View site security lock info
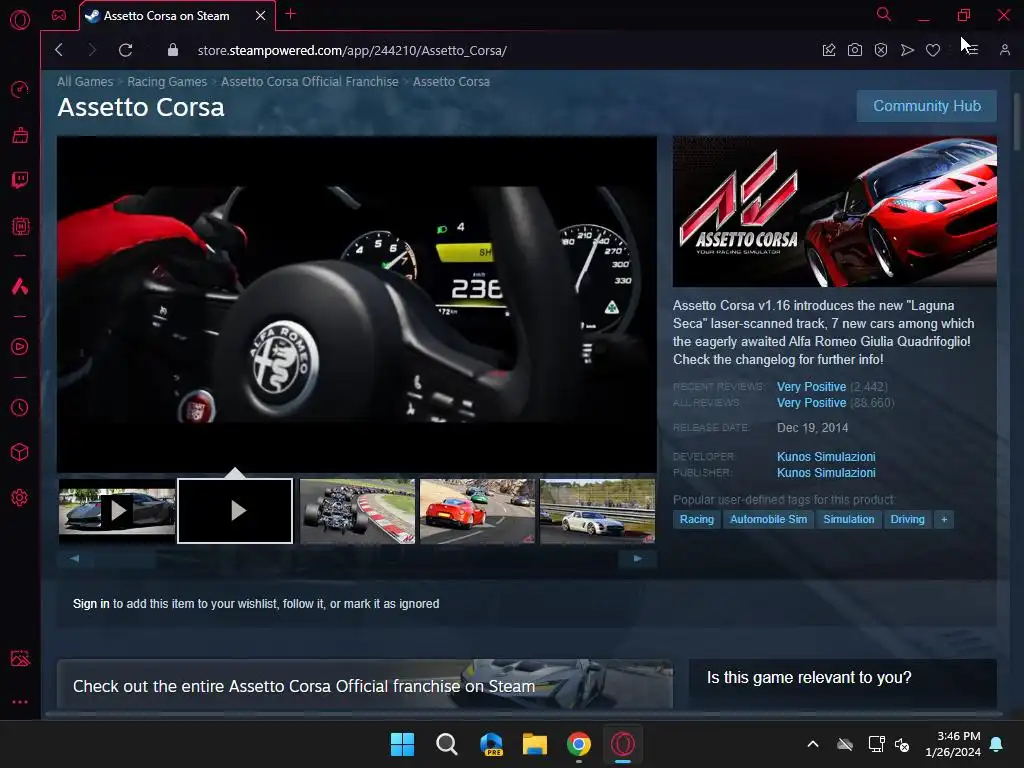The height and width of the screenshot is (768, 1024). (x=173, y=50)
